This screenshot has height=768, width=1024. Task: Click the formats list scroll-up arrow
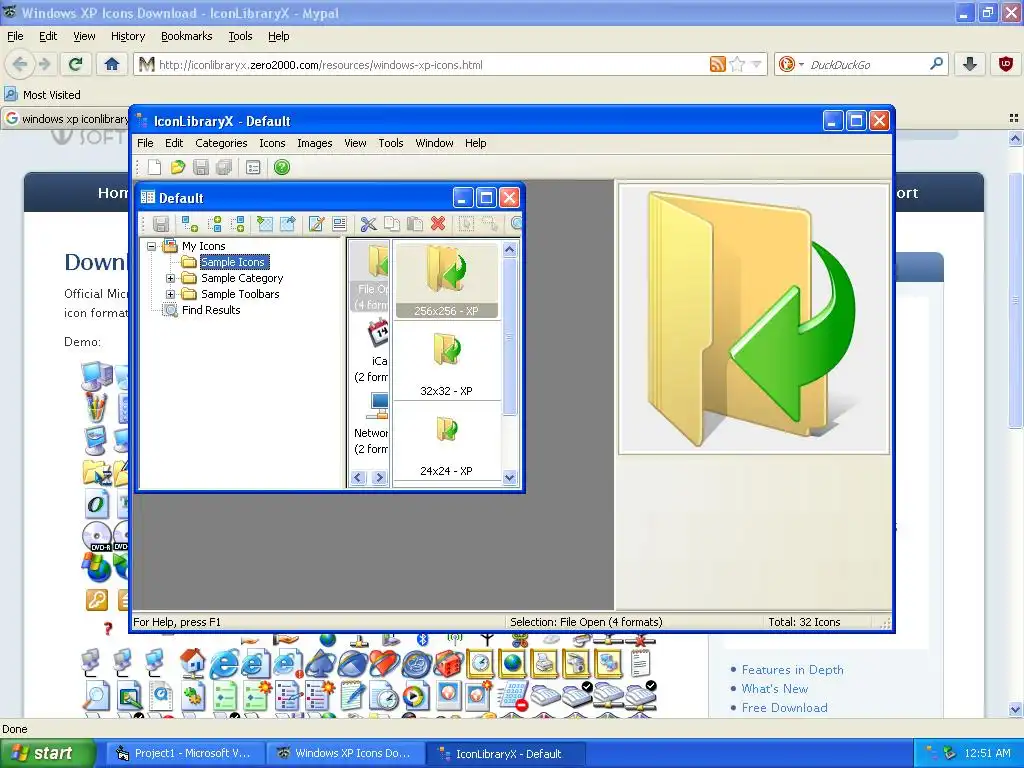(509, 249)
